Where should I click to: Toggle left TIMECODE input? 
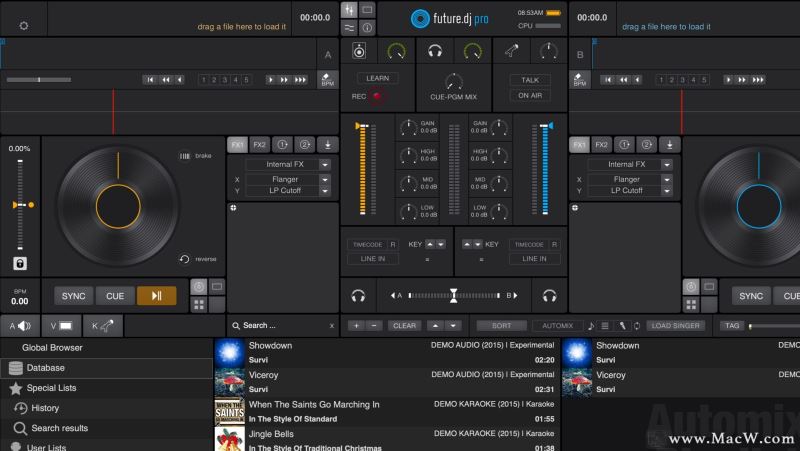coord(367,244)
